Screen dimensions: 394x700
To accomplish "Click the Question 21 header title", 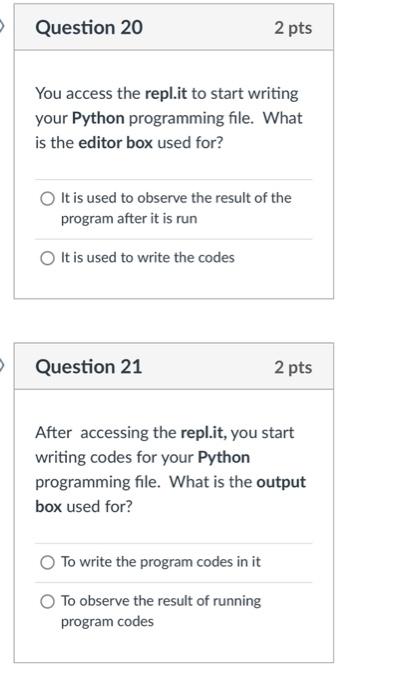I will pyautogui.click(x=88, y=367).
